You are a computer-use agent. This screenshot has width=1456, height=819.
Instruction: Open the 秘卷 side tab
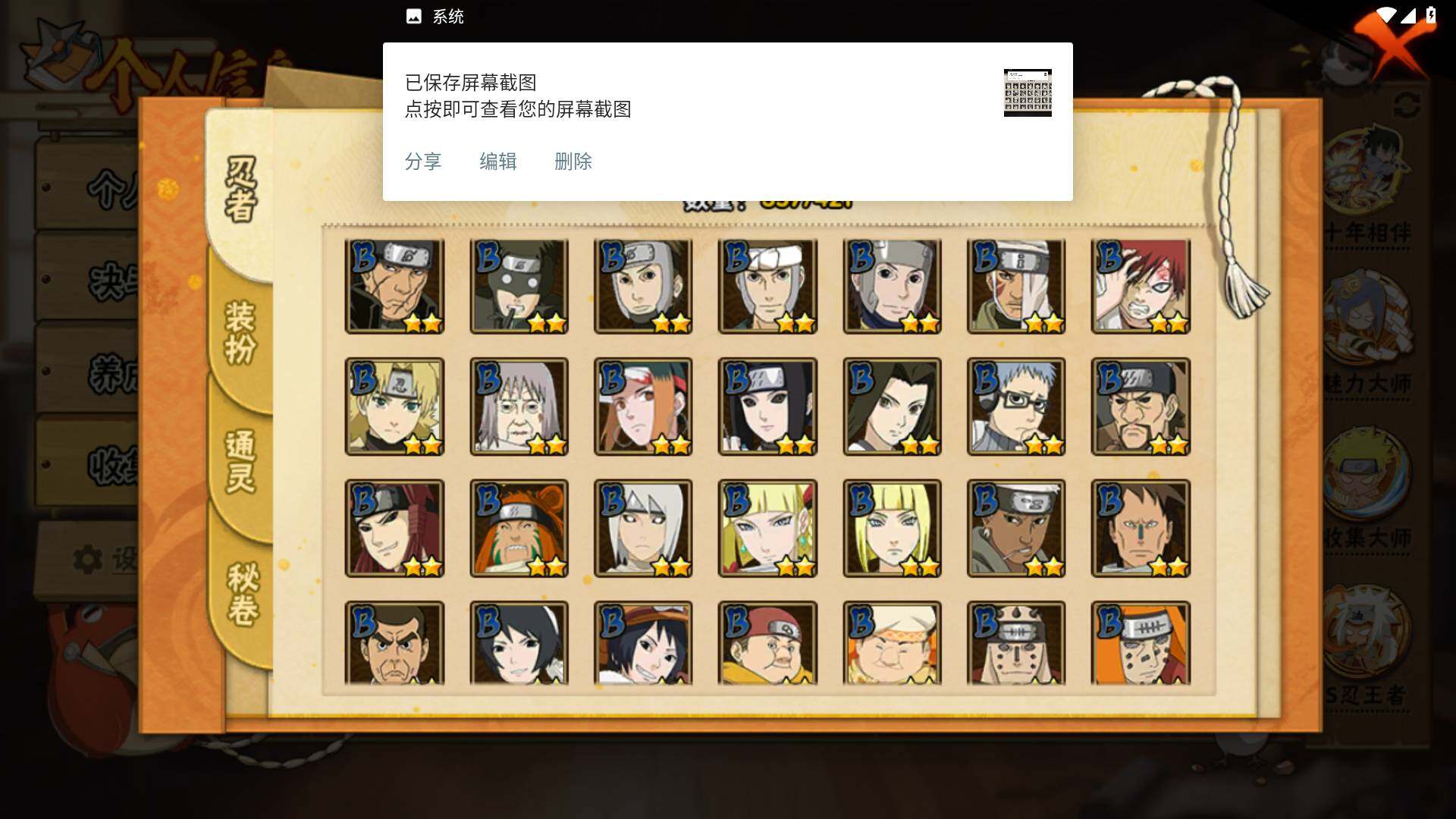click(243, 593)
